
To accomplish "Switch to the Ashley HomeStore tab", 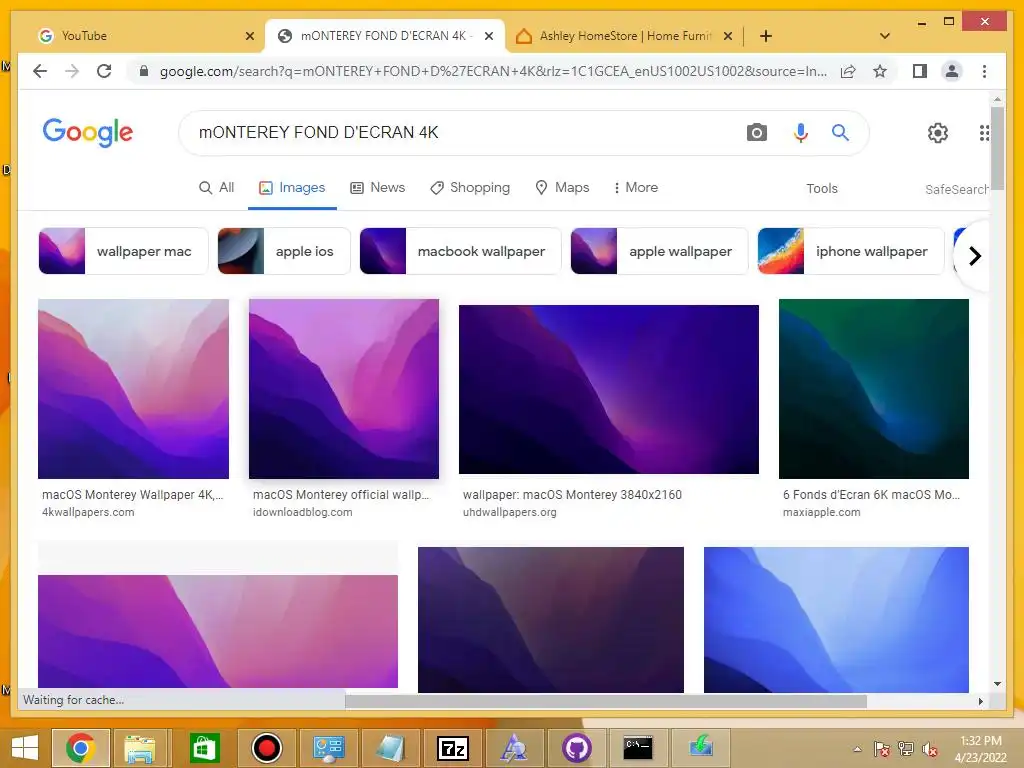I will coord(624,36).
